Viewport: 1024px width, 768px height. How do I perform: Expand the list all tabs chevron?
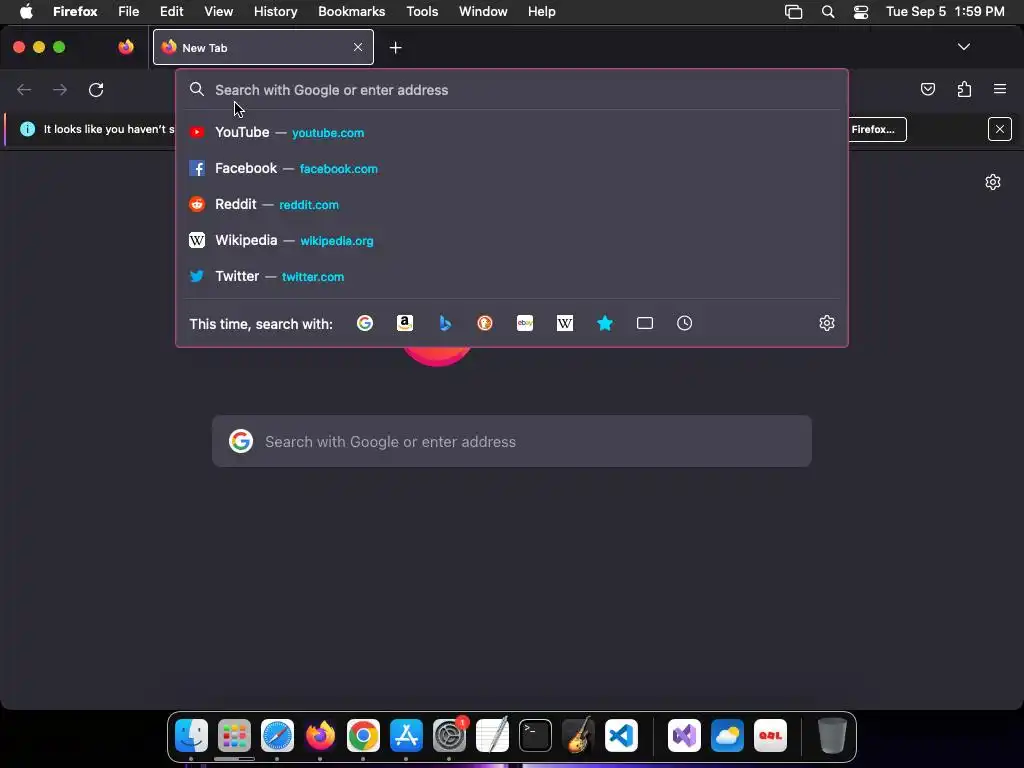[963, 47]
